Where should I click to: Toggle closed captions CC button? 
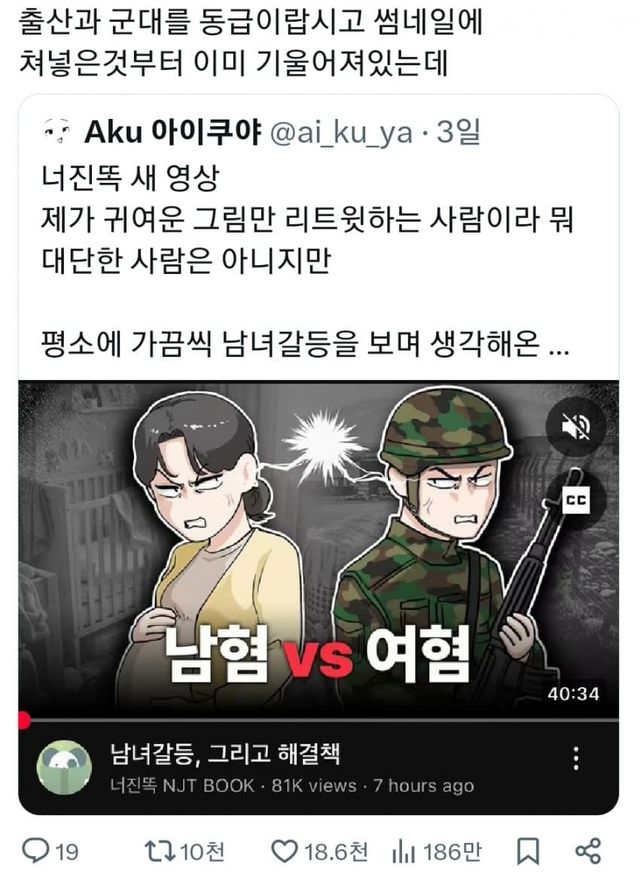pos(576,500)
